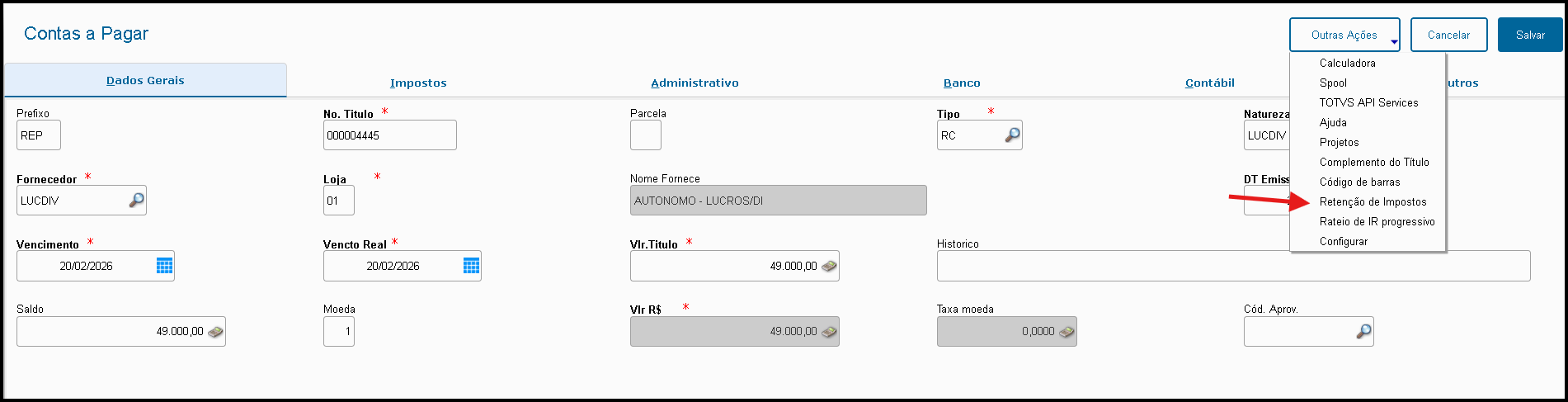Open the Banco tab
This screenshot has width=1568, height=402.
coord(962,83)
